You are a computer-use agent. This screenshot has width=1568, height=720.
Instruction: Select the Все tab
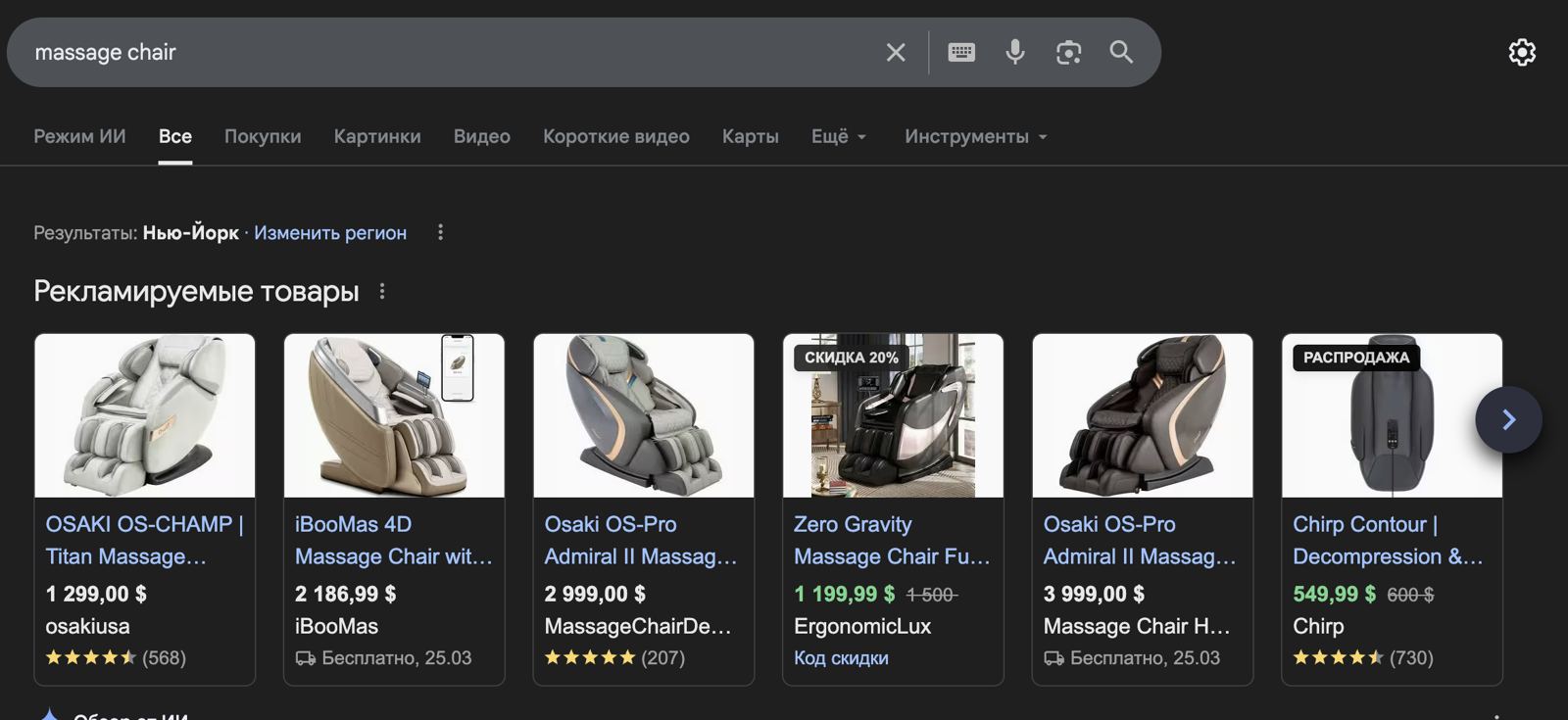(x=175, y=136)
